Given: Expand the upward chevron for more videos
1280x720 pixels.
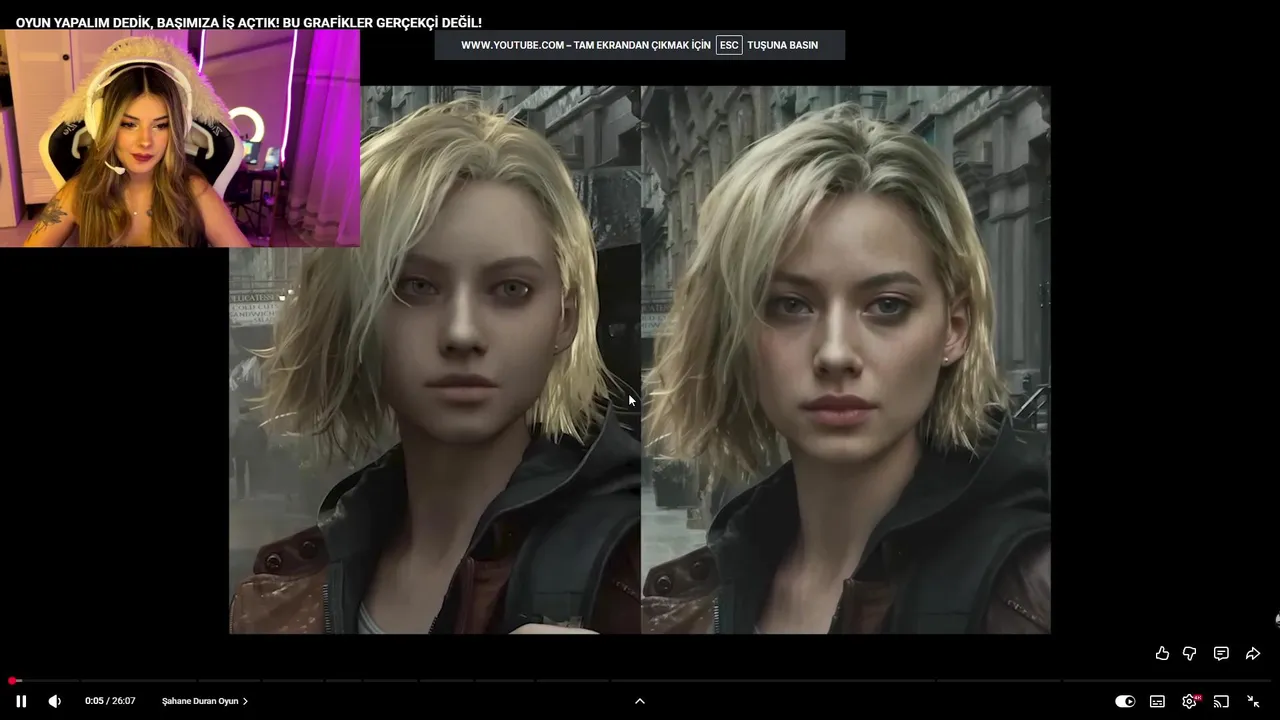Looking at the screenshot, I should tap(640, 701).
